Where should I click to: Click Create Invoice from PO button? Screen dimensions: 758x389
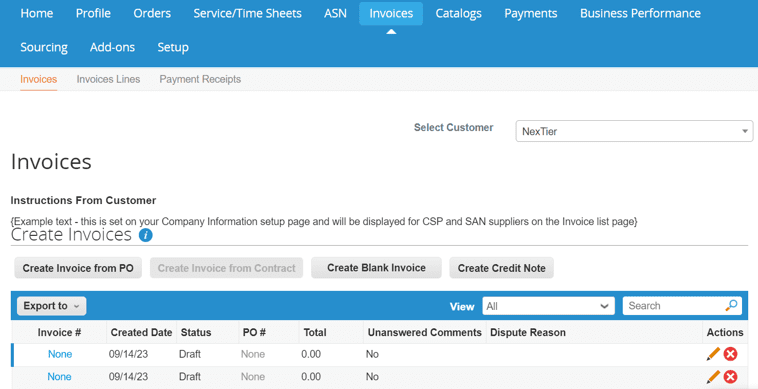[x=78, y=268]
